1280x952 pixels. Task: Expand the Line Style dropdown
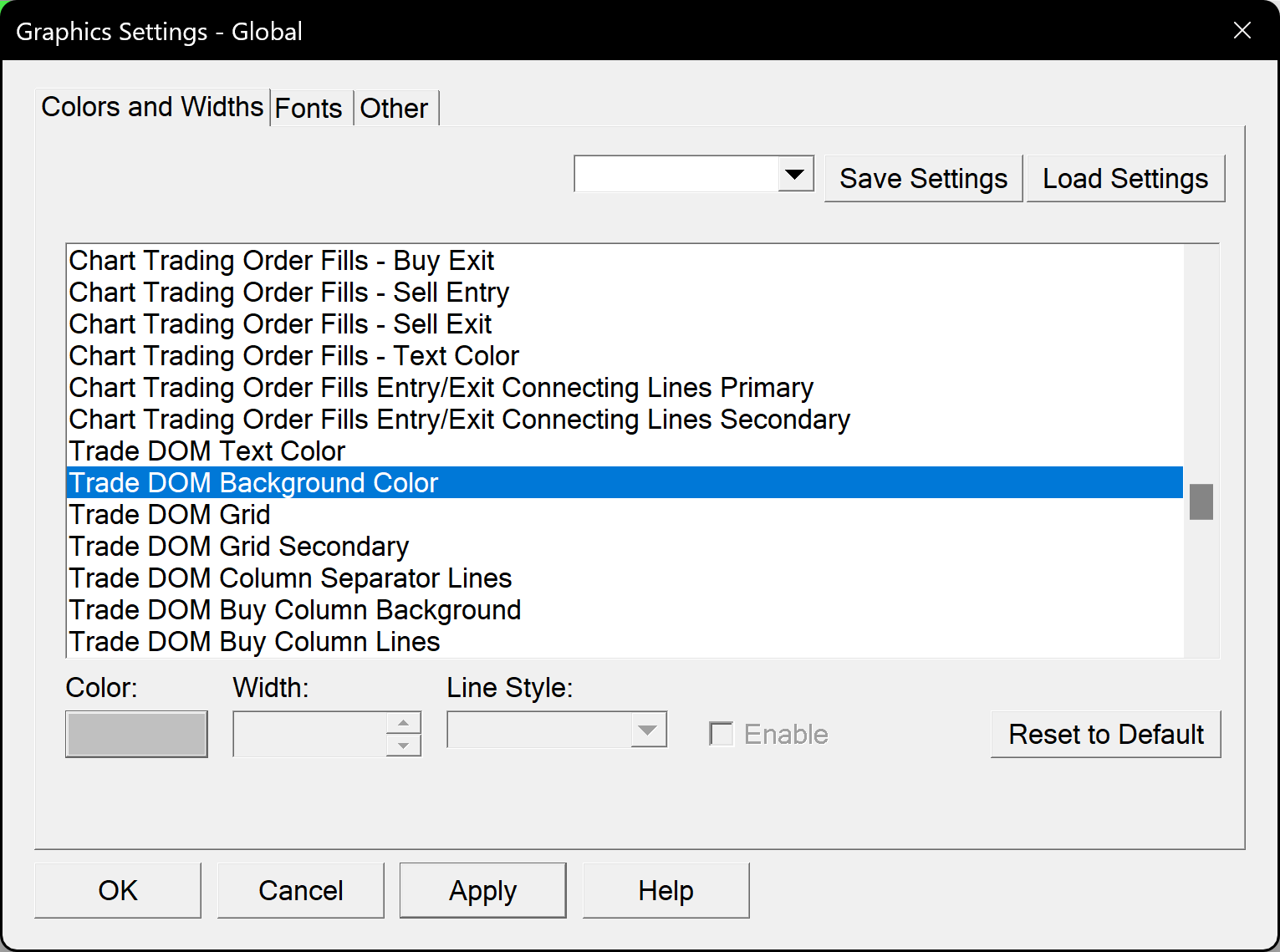click(648, 731)
